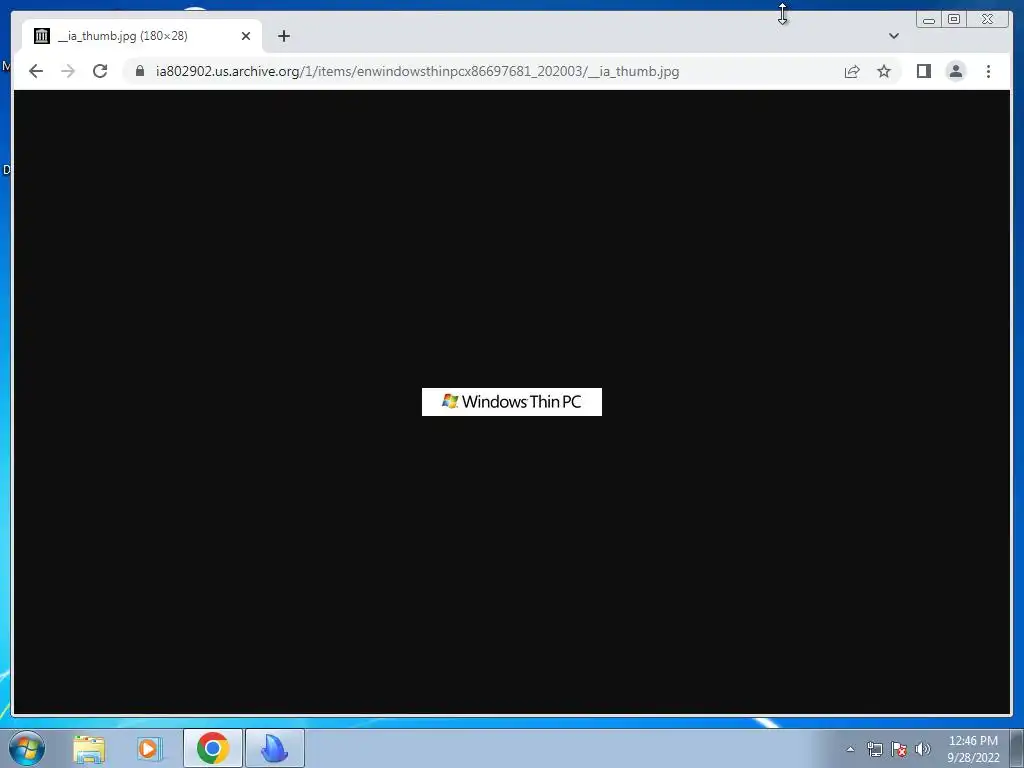The height and width of the screenshot is (768, 1024).
Task: Click the forward navigation arrow
Action: [x=68, y=71]
